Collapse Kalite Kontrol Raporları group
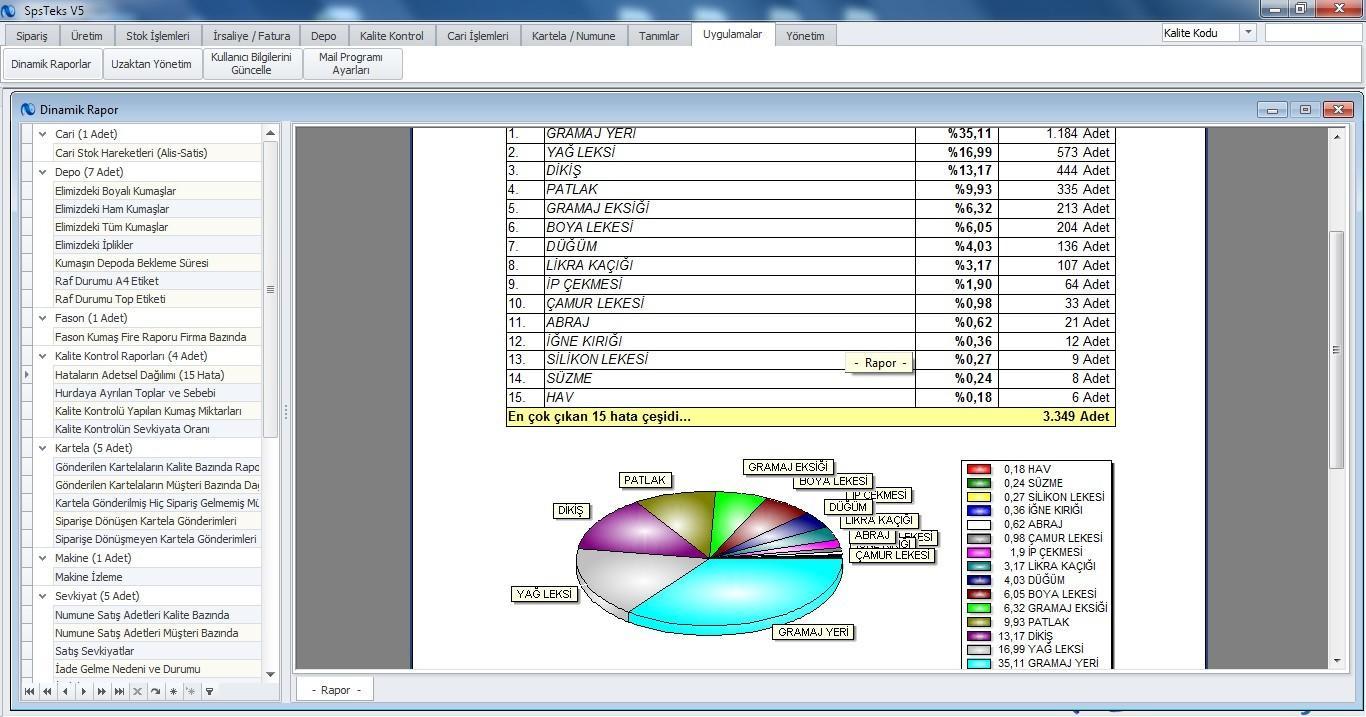Image resolution: width=1366 pixels, height=717 pixels. click(43, 356)
